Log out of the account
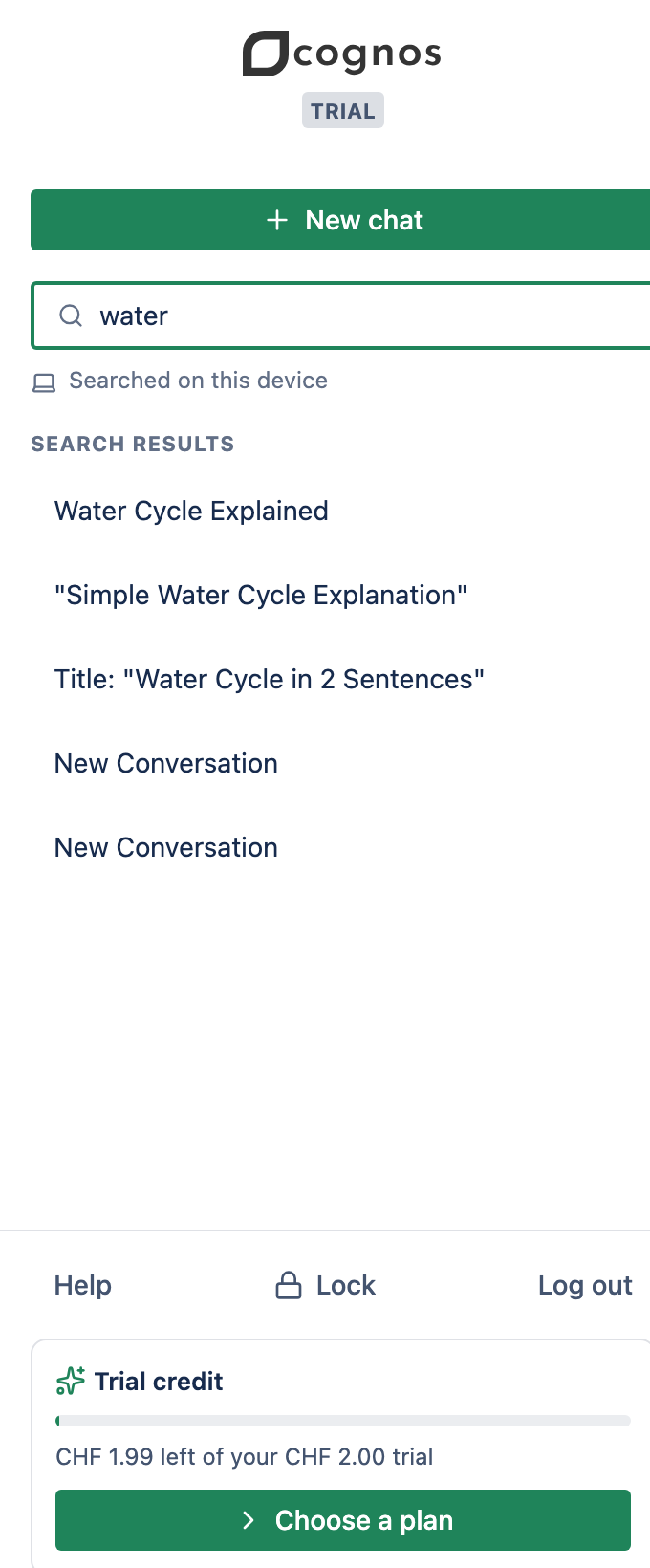The width and height of the screenshot is (650, 1568). click(585, 1285)
